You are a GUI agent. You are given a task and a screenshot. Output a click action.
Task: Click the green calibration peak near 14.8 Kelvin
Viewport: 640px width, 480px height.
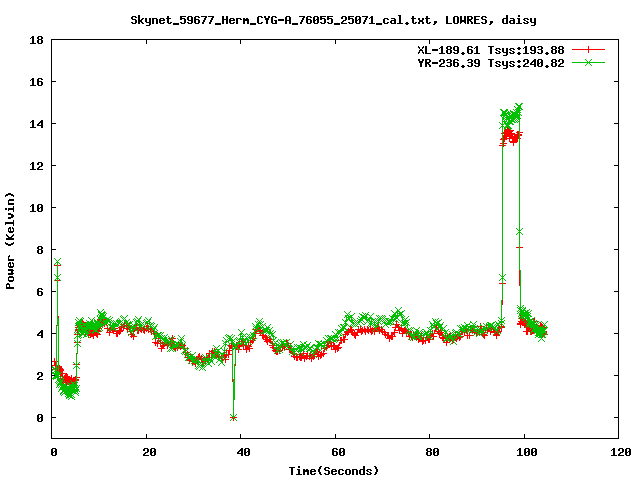click(x=519, y=107)
